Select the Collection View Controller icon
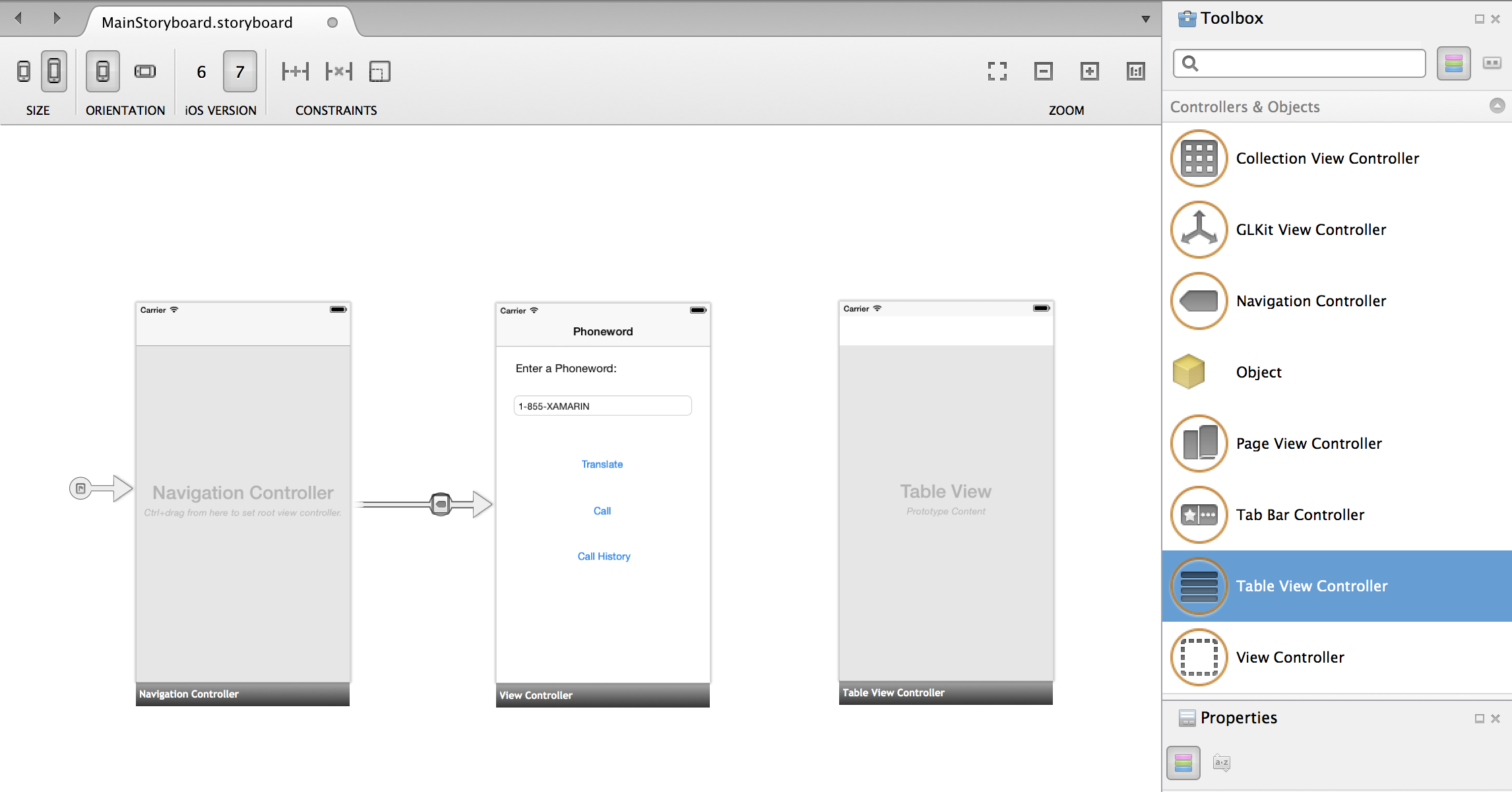Image resolution: width=1512 pixels, height=792 pixels. tap(1199, 158)
